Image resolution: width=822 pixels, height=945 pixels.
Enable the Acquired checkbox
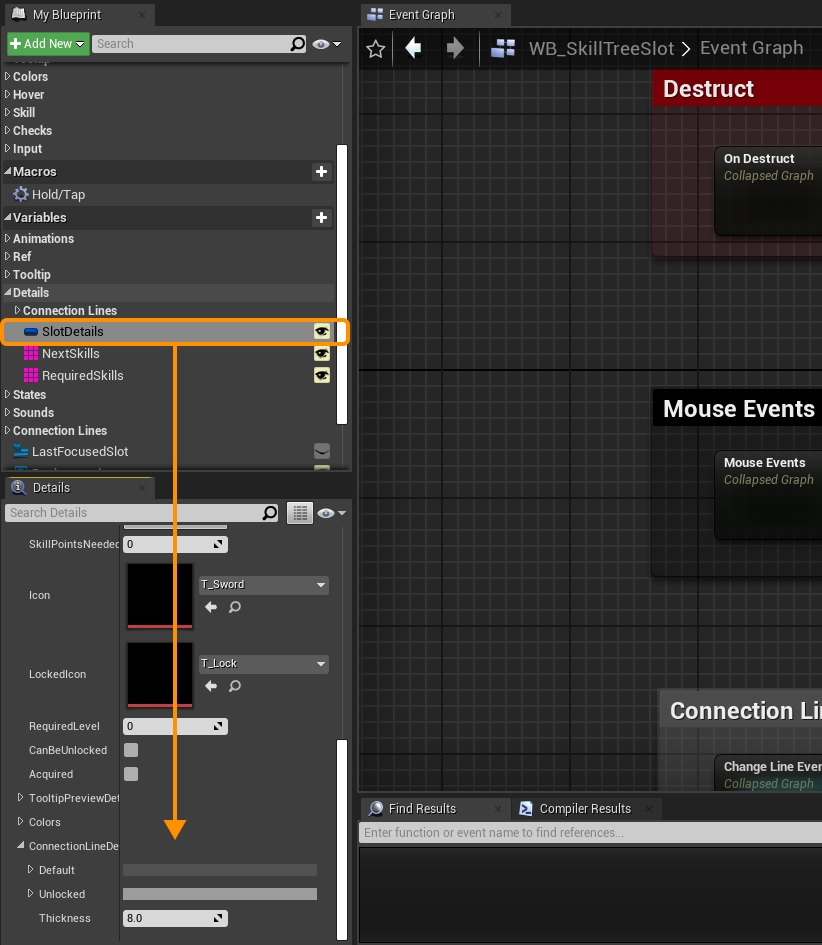click(131, 774)
